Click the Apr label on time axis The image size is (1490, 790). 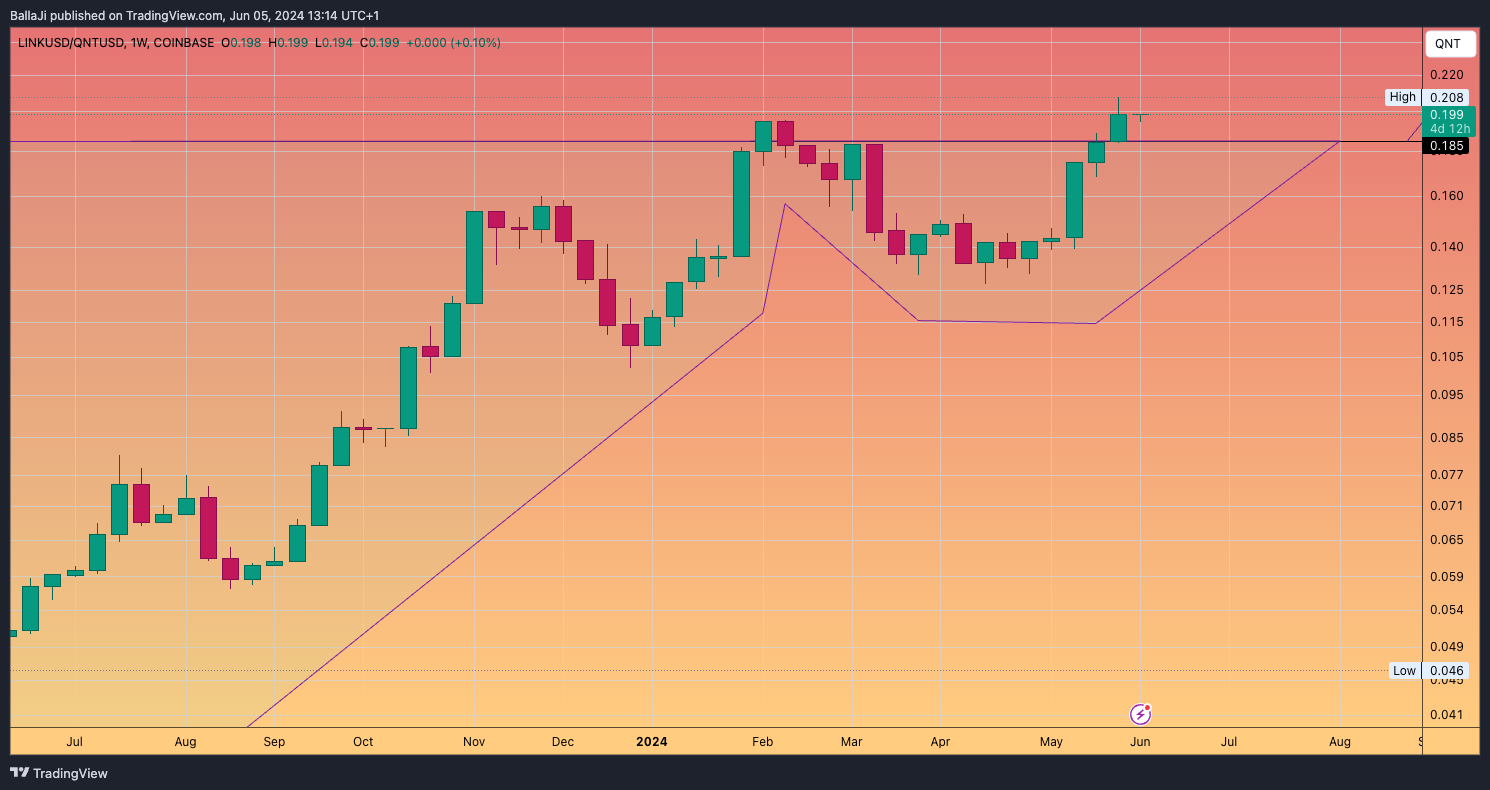point(940,742)
